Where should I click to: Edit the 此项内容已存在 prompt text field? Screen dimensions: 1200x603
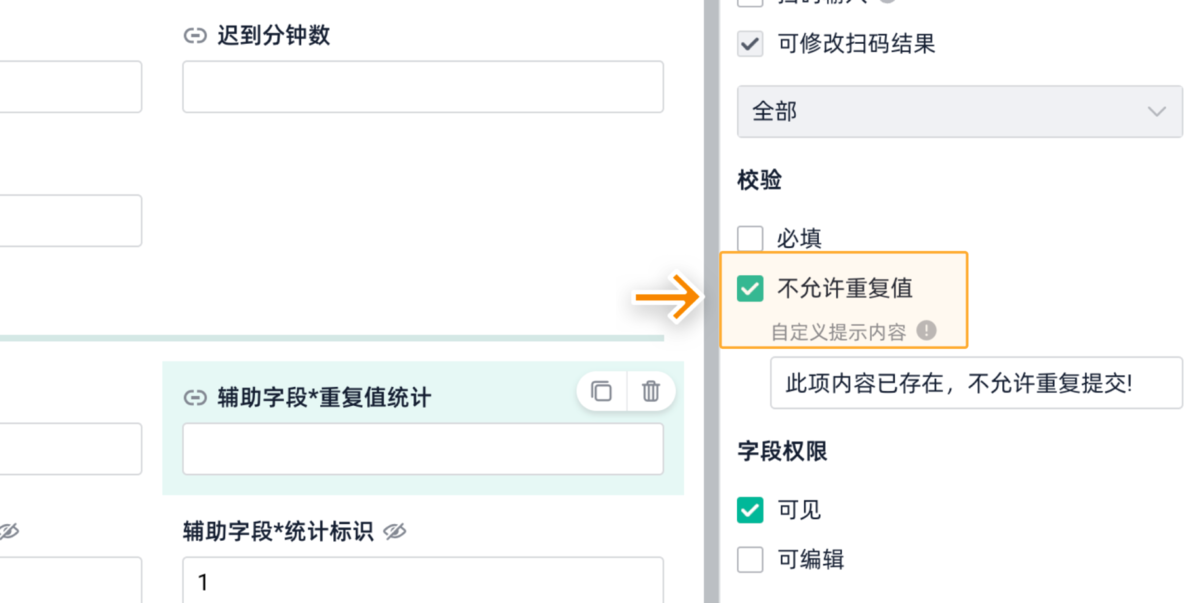coord(975,383)
